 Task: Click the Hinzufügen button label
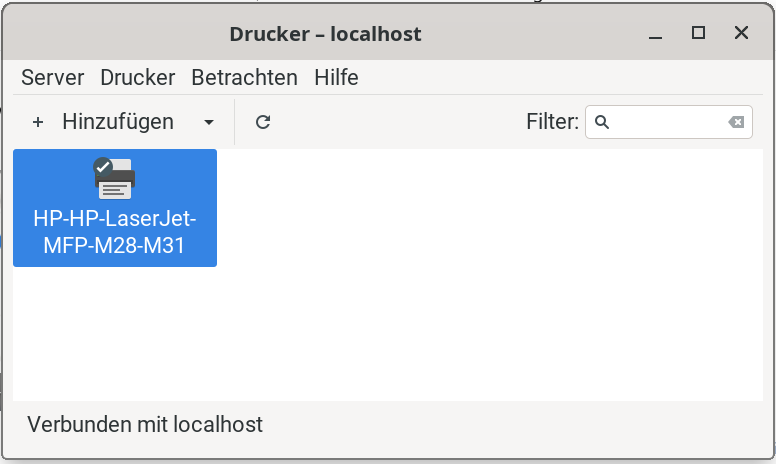(118, 122)
